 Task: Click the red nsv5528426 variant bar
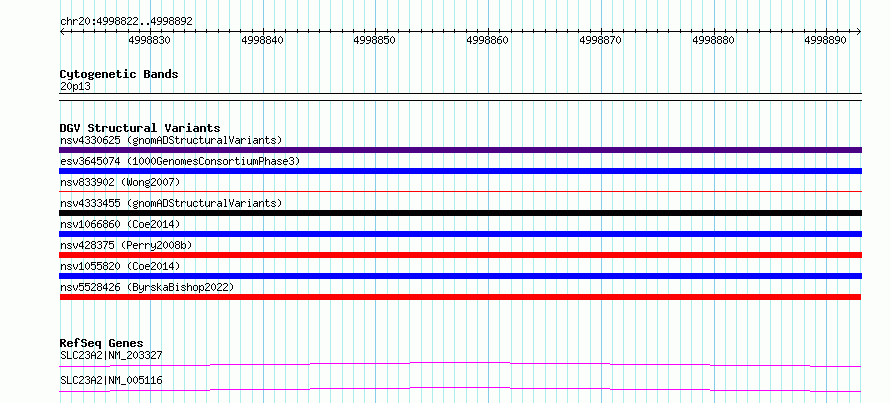pyautogui.click(x=460, y=297)
